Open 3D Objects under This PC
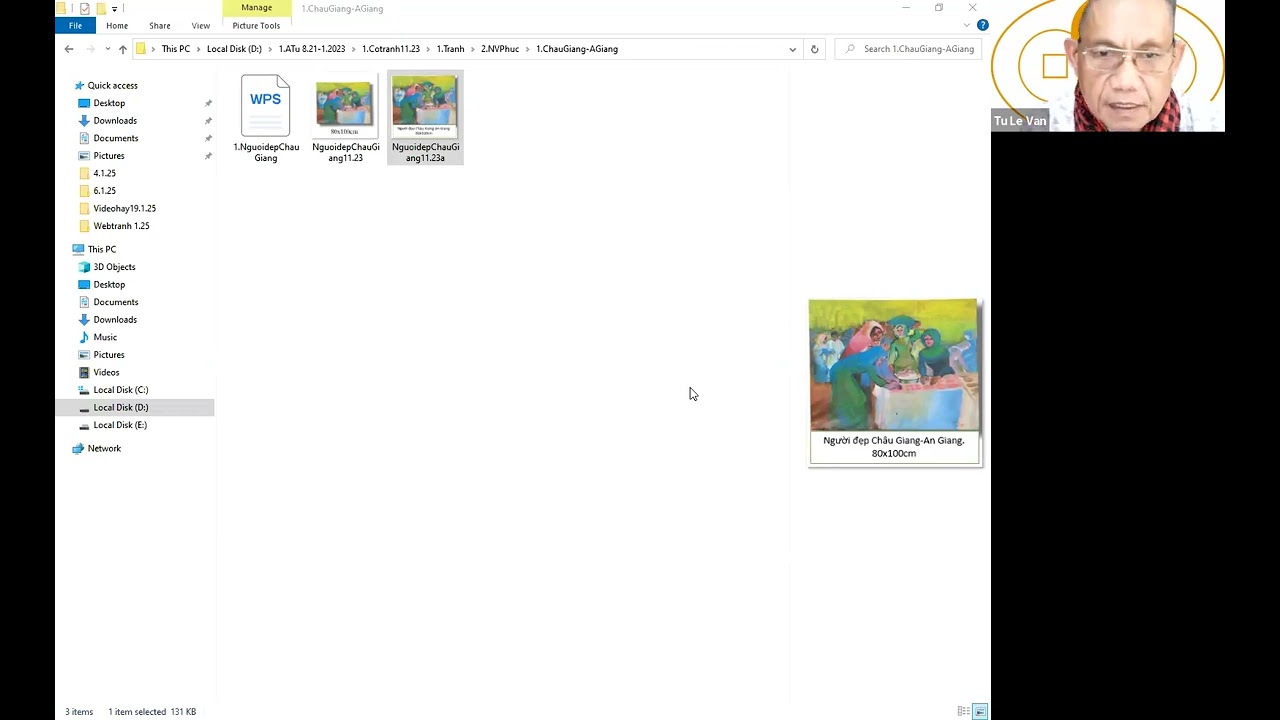This screenshot has height=720, width=1280. tap(114, 267)
